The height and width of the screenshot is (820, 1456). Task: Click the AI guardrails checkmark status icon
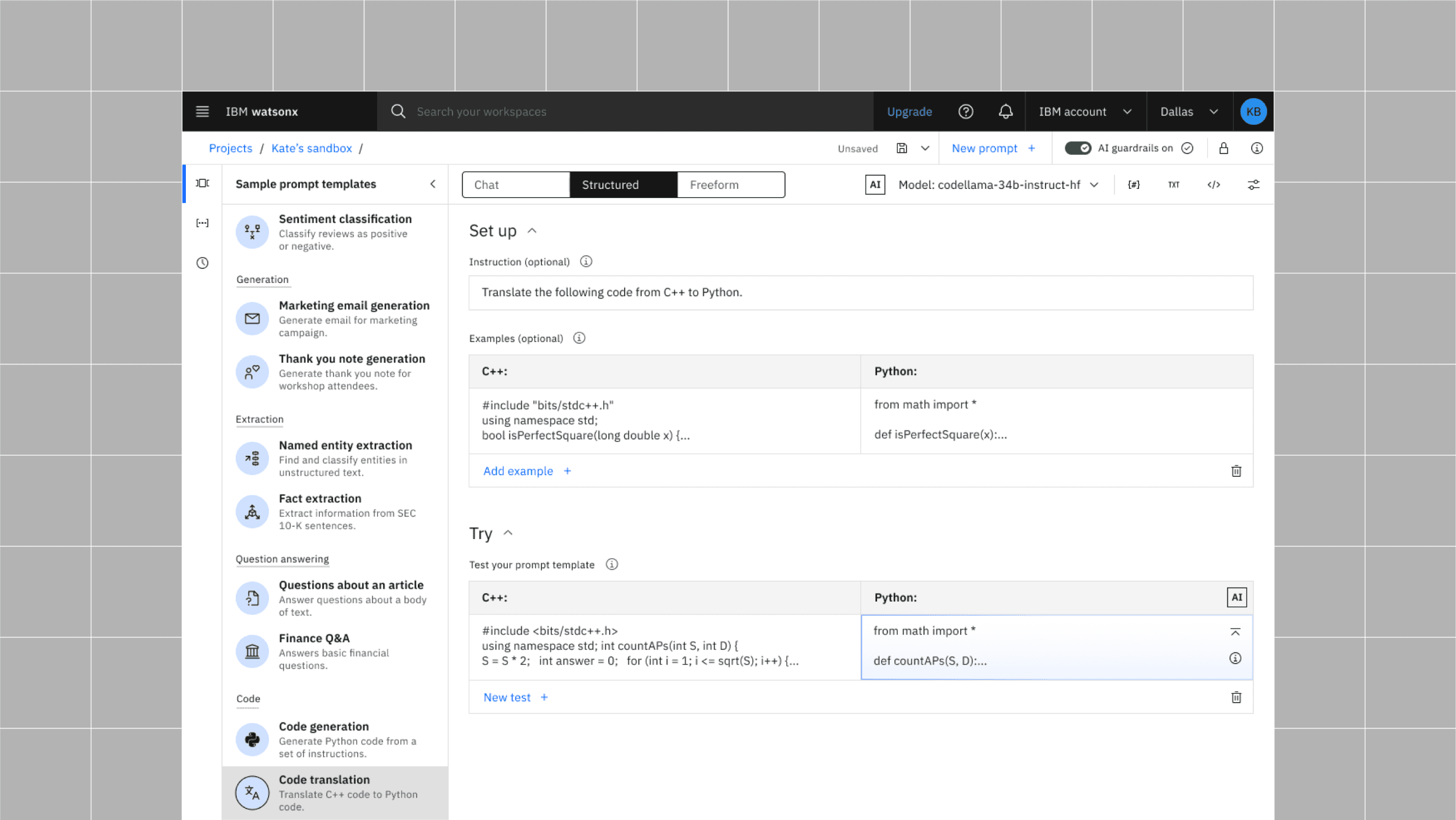1187,148
